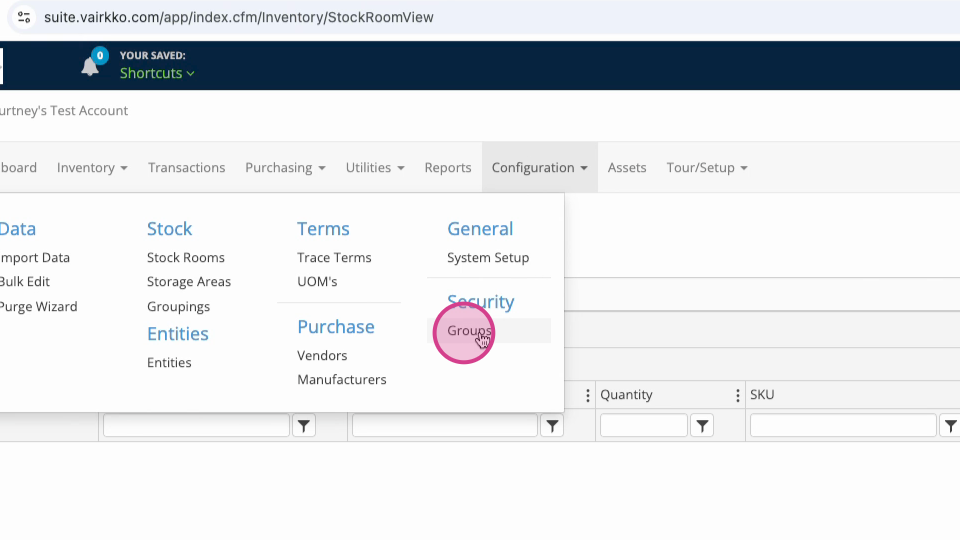Open the site info icon in address bar
This screenshot has height=540, width=960.
pyautogui.click(x=24, y=17)
